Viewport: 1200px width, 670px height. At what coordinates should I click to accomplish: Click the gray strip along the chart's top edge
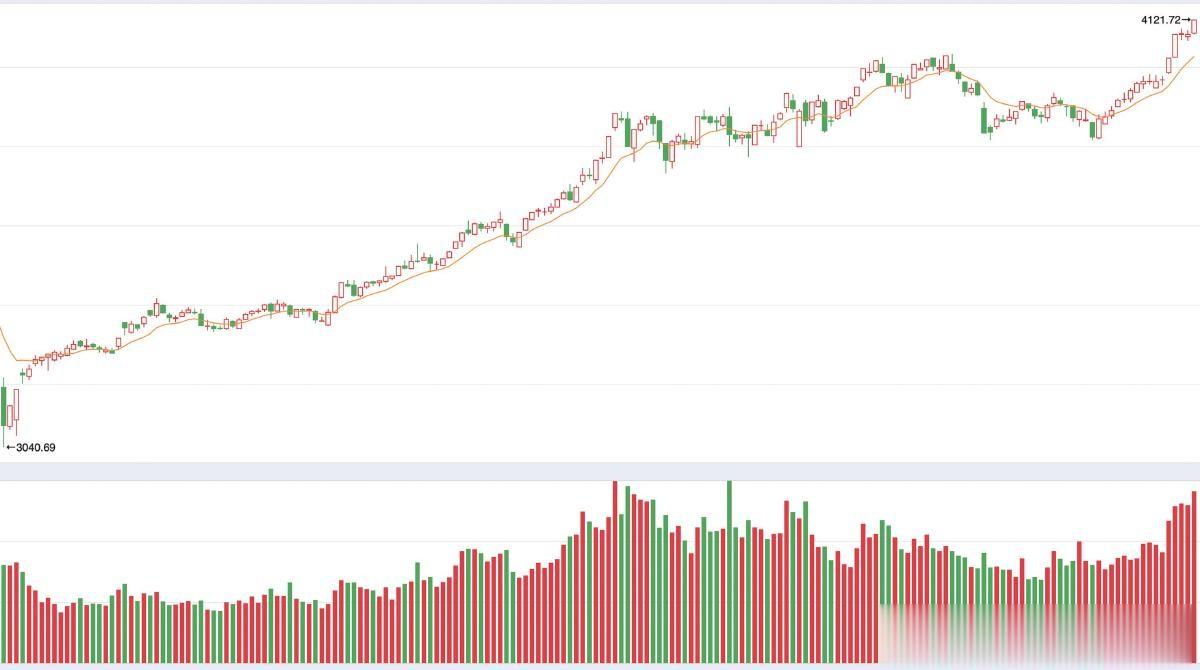coord(600,2)
